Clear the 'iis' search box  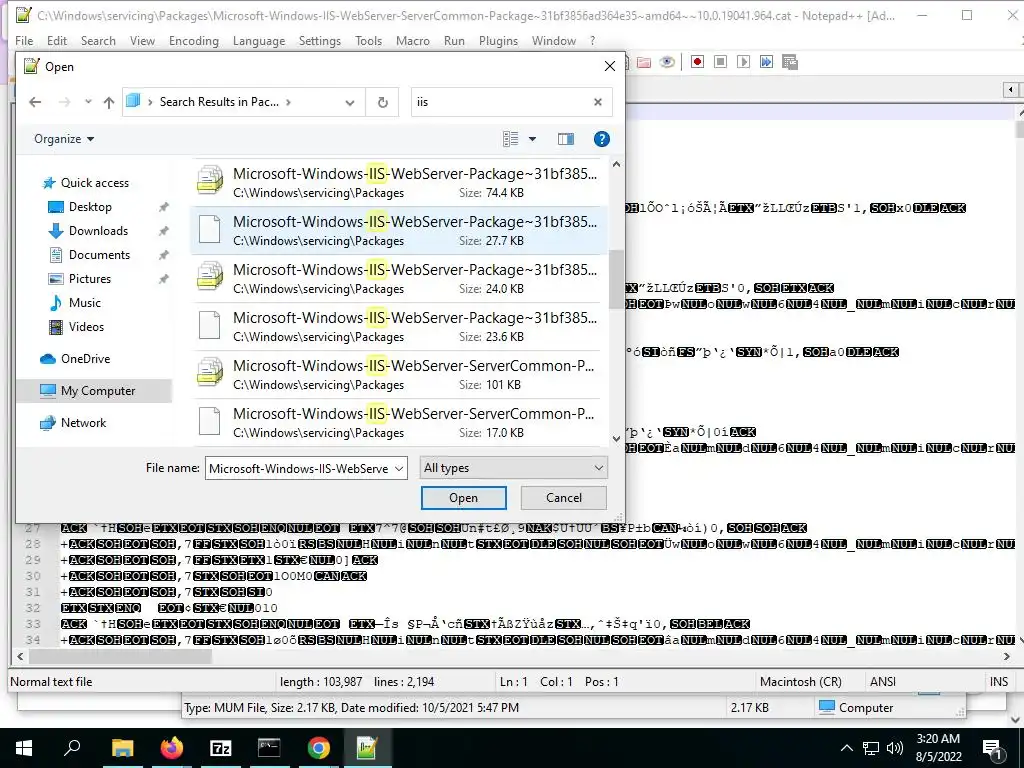click(598, 102)
